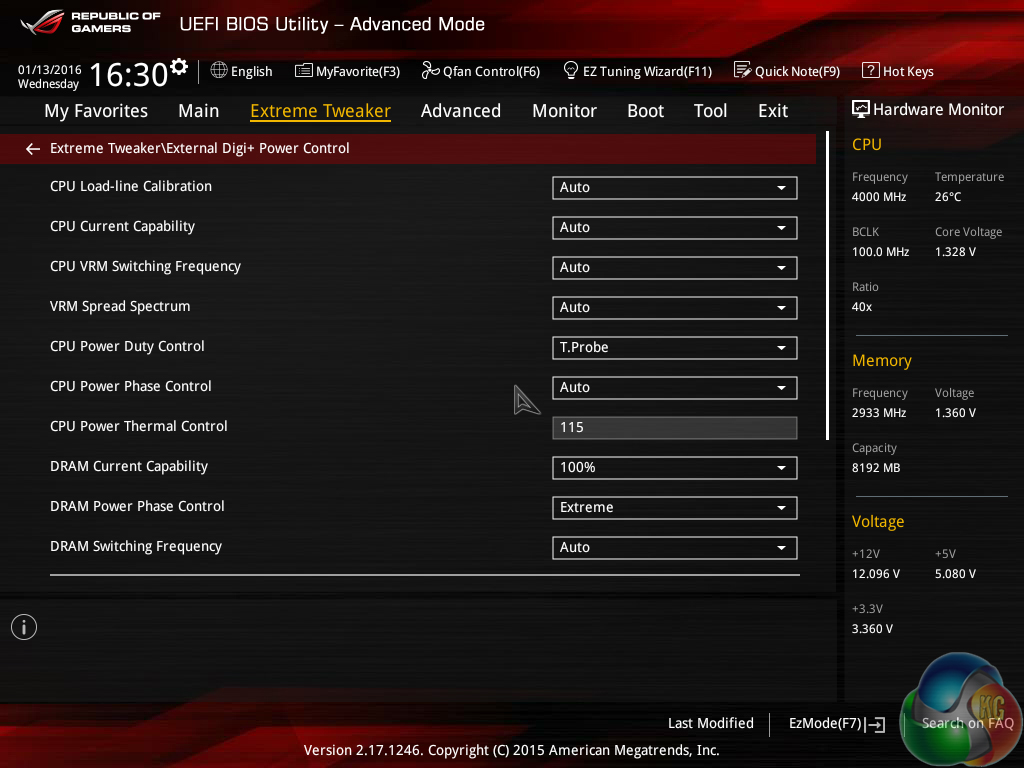Click the EzMode exit arrow icon
Screen dimensions: 1024x768
pyautogui.click(x=876, y=724)
